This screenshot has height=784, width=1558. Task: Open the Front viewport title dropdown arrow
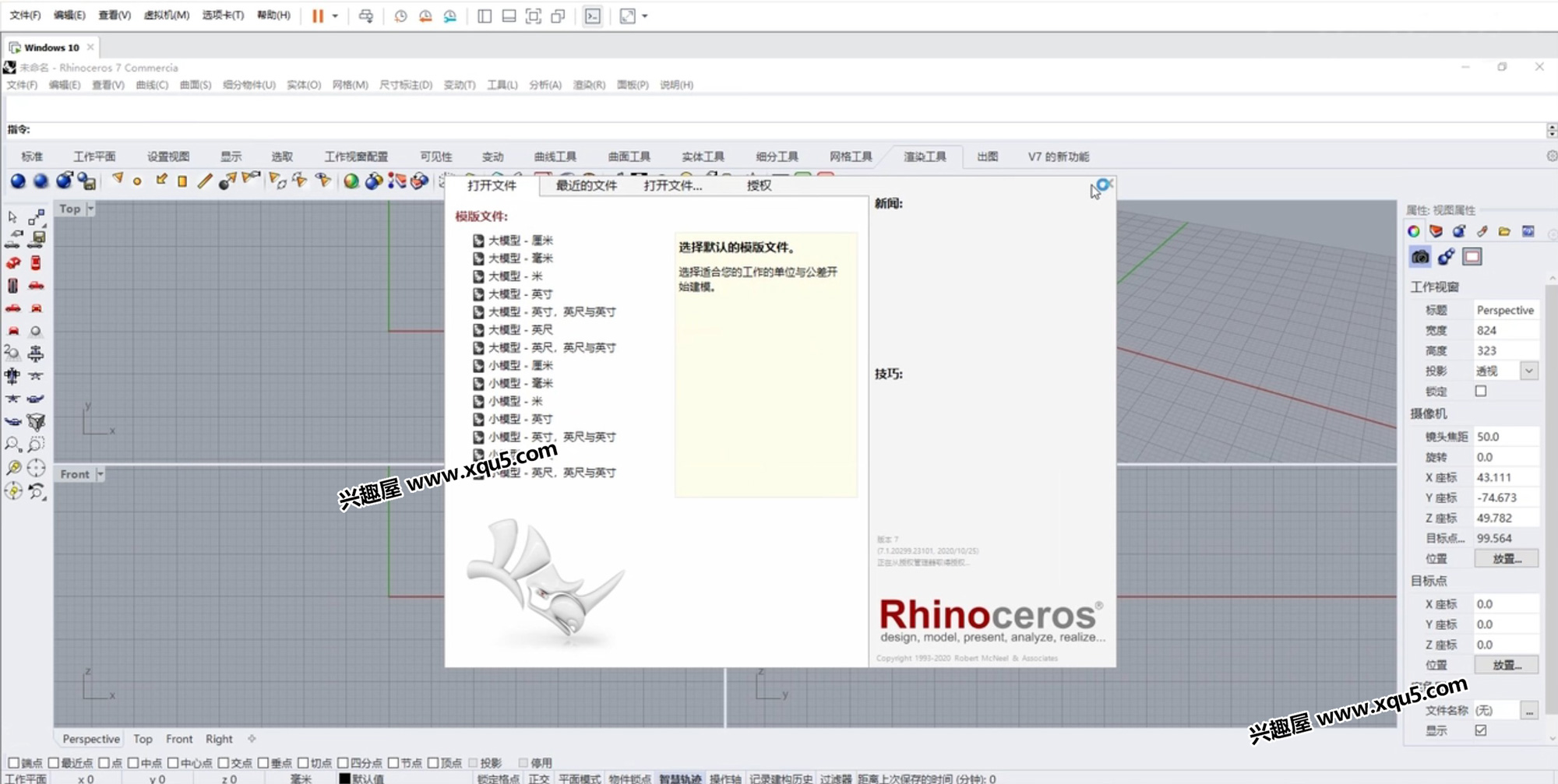pos(100,474)
